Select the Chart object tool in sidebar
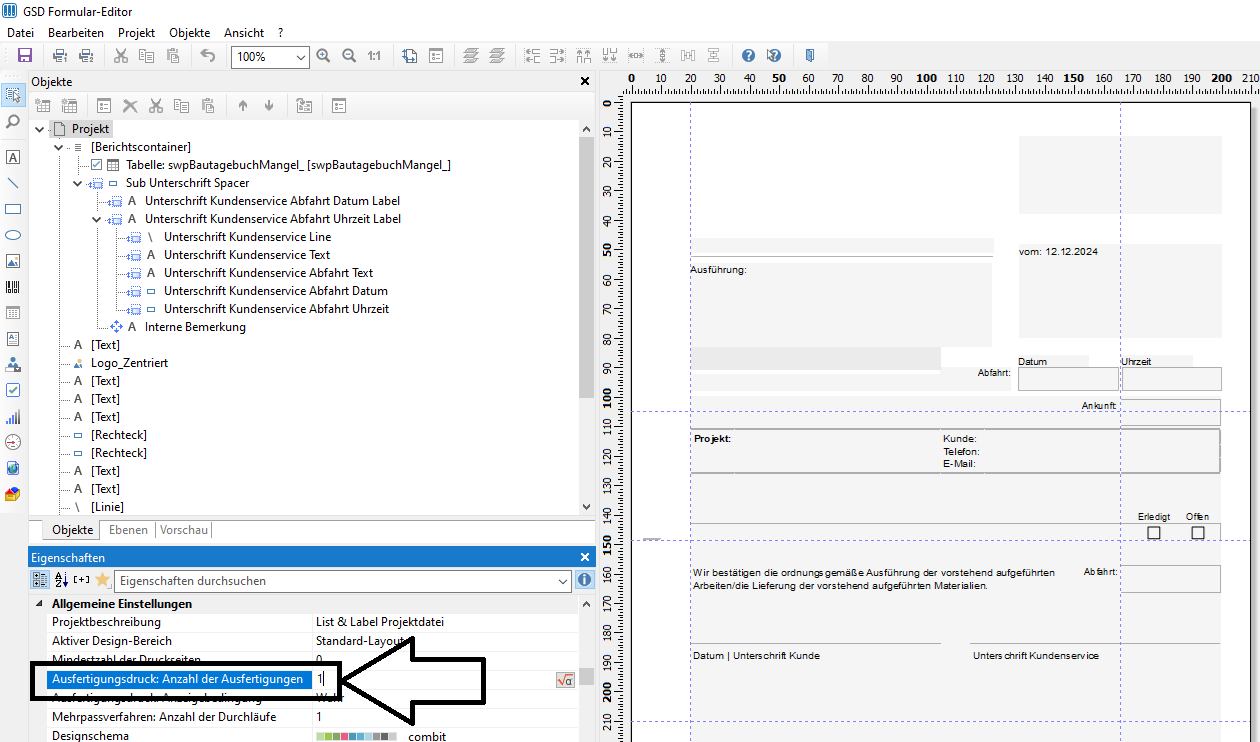Screen dimensions: 1260x742 (x=13, y=416)
